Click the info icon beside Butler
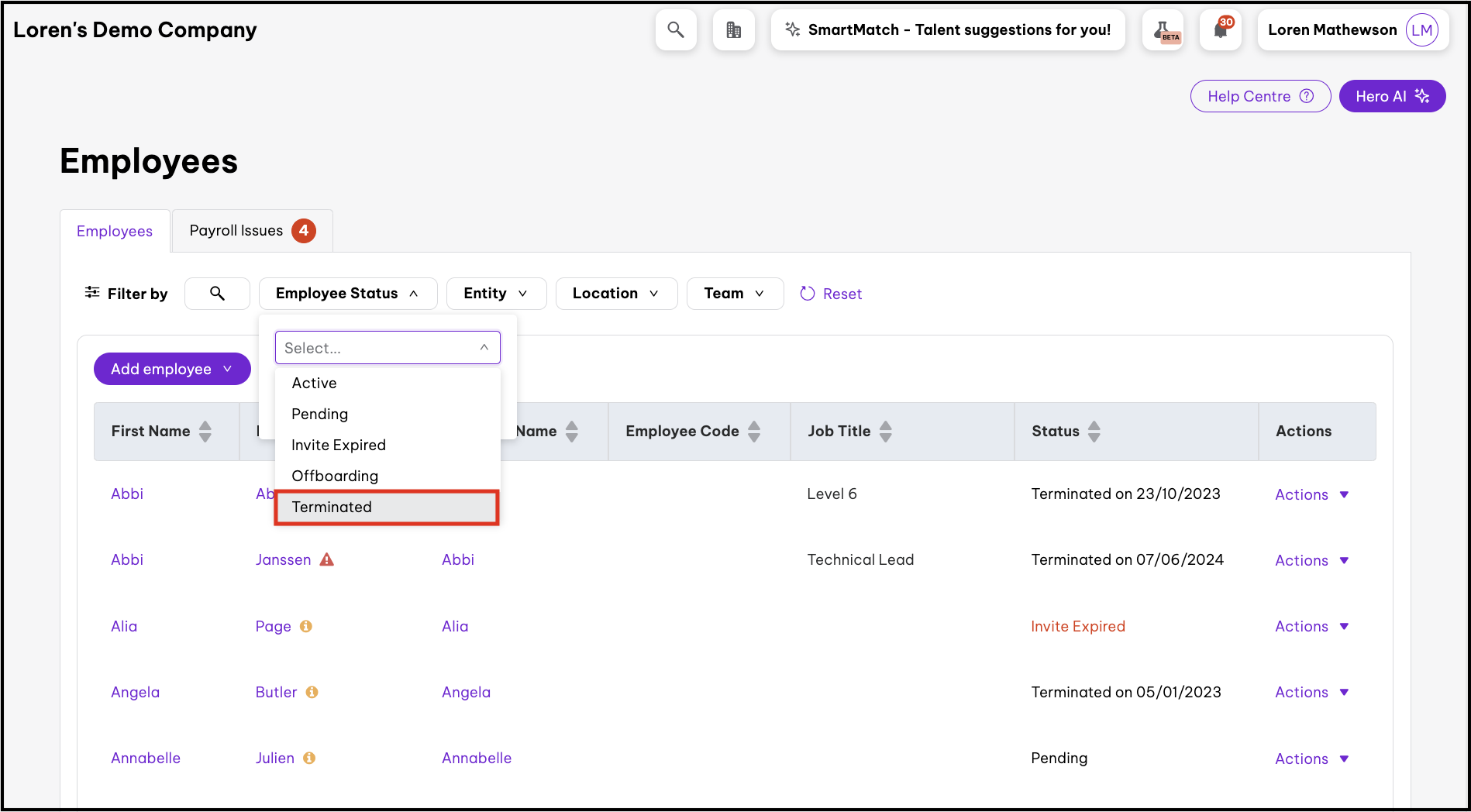This screenshot has height=812, width=1471. [312, 692]
